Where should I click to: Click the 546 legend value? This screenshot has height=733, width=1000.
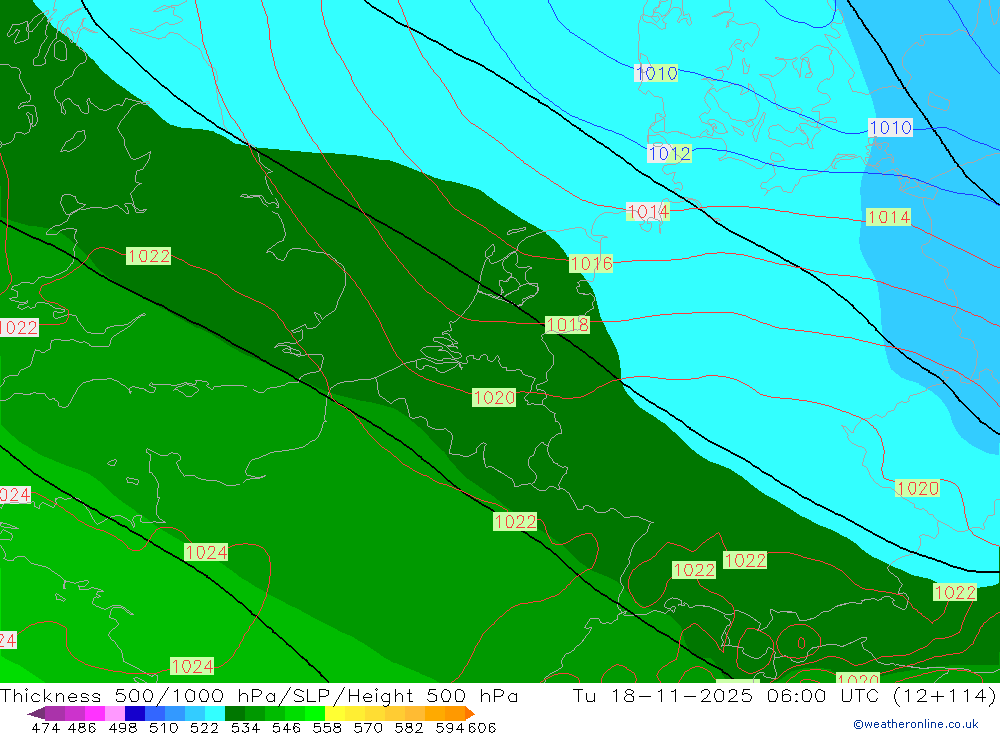click(286, 727)
